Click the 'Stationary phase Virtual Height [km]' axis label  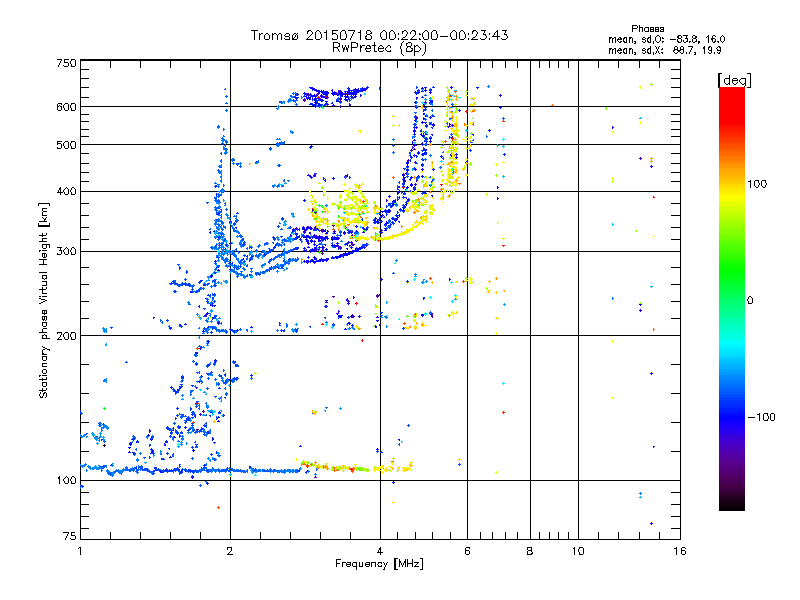[44, 300]
